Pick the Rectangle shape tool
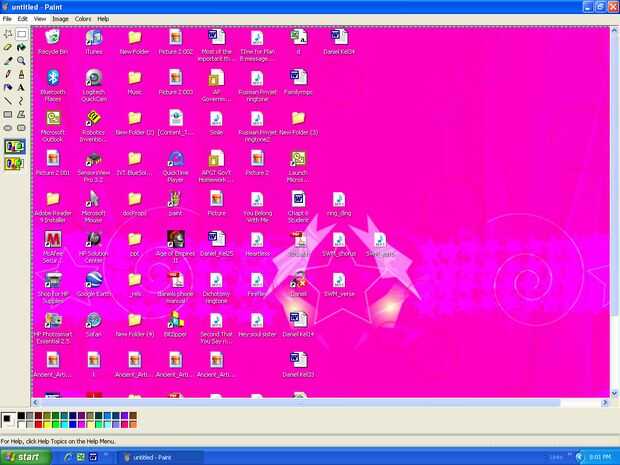This screenshot has height=465, width=620. 8,115
